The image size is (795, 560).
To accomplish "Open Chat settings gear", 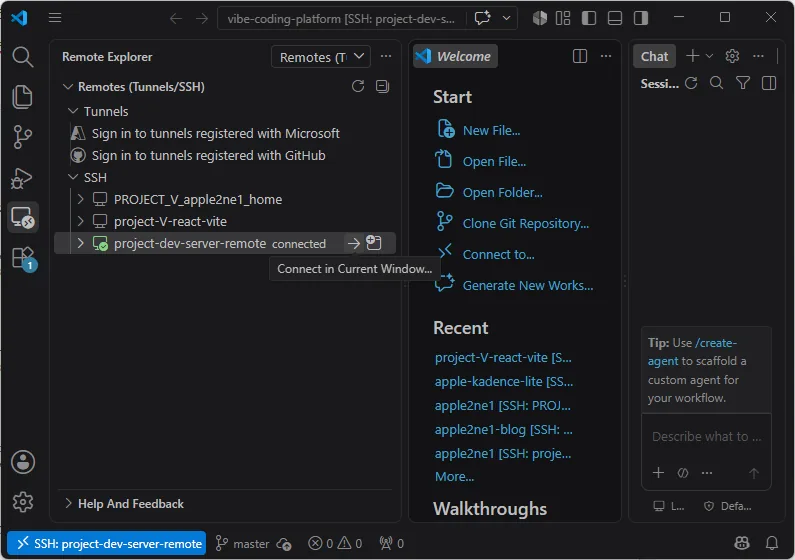I will pos(732,56).
